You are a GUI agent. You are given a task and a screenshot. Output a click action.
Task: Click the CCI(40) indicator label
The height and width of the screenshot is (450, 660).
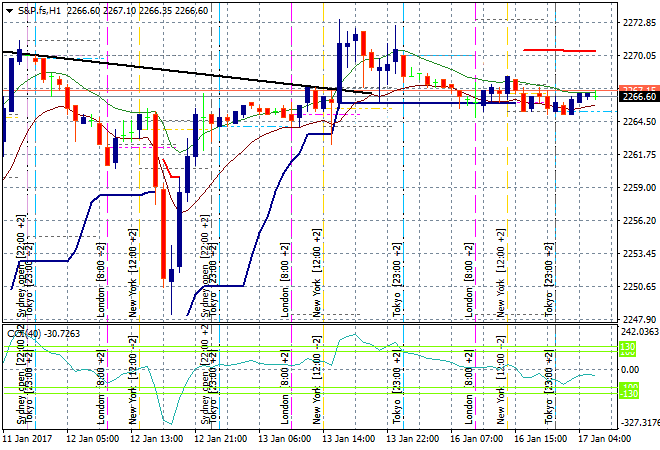[24, 333]
